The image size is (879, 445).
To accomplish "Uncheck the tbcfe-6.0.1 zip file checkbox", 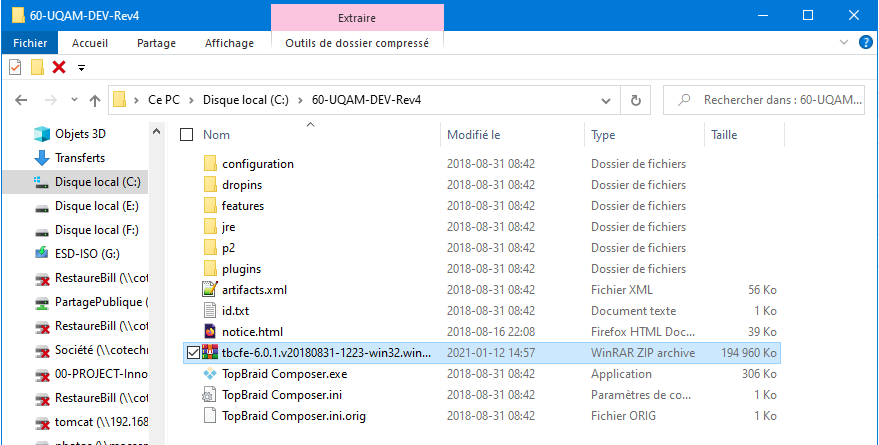I will (193, 353).
